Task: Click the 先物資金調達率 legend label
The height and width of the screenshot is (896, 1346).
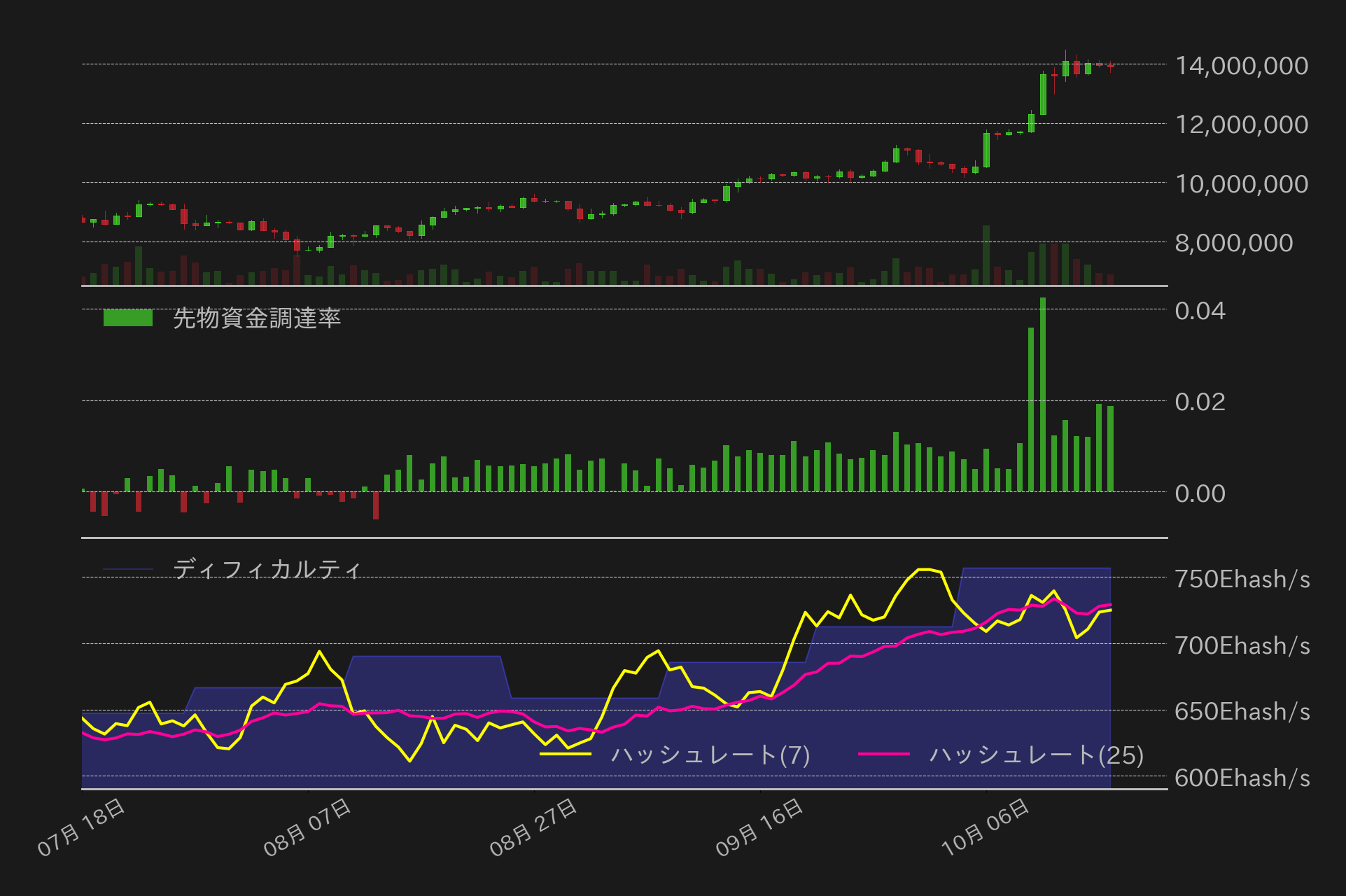Action: pyautogui.click(x=256, y=318)
